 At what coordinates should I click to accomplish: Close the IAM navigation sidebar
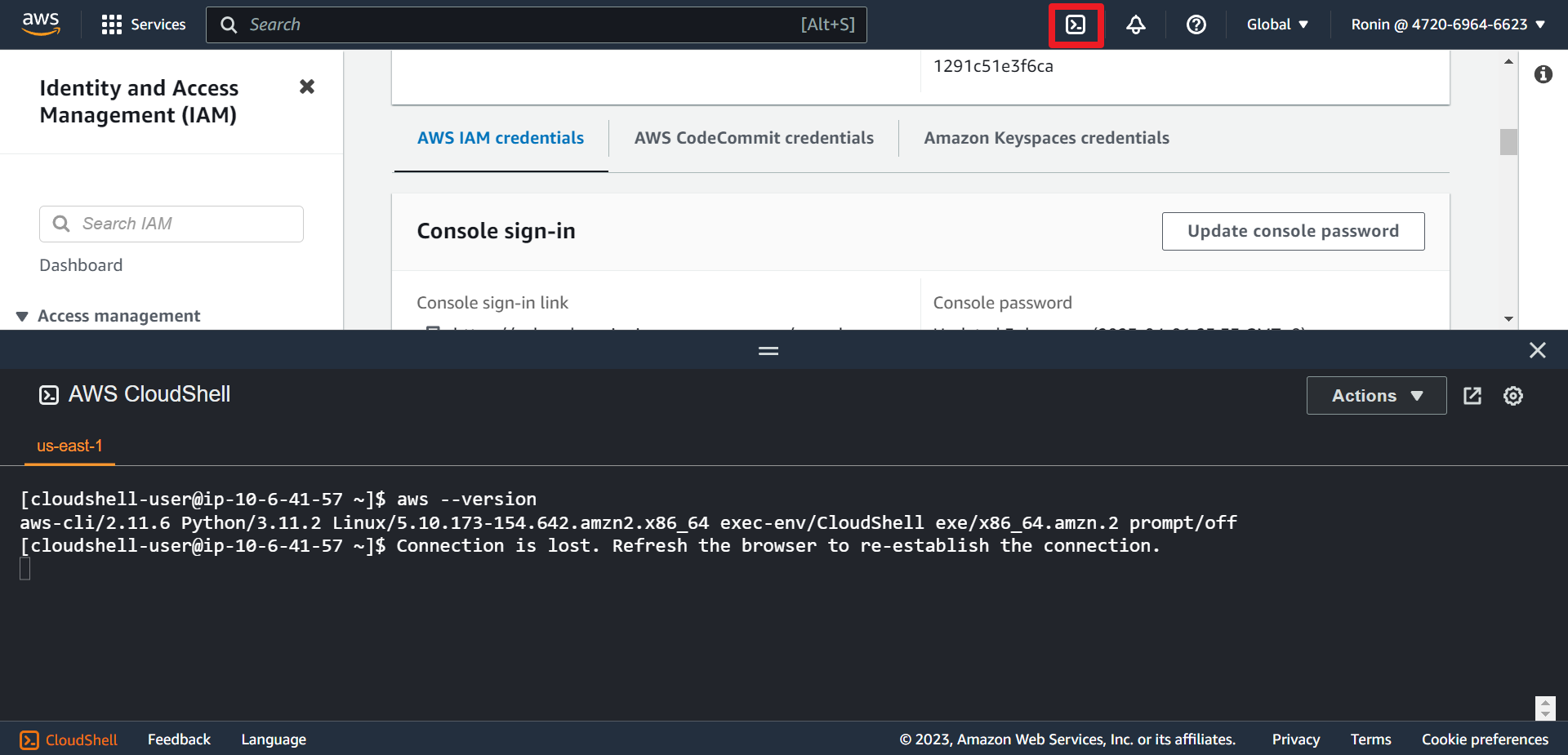click(307, 87)
